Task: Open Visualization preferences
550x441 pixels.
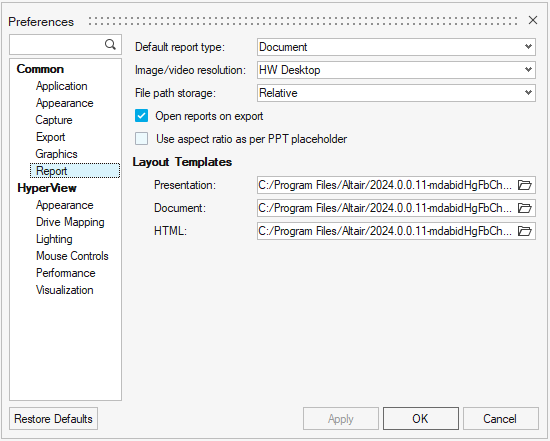Action: click(x=65, y=290)
